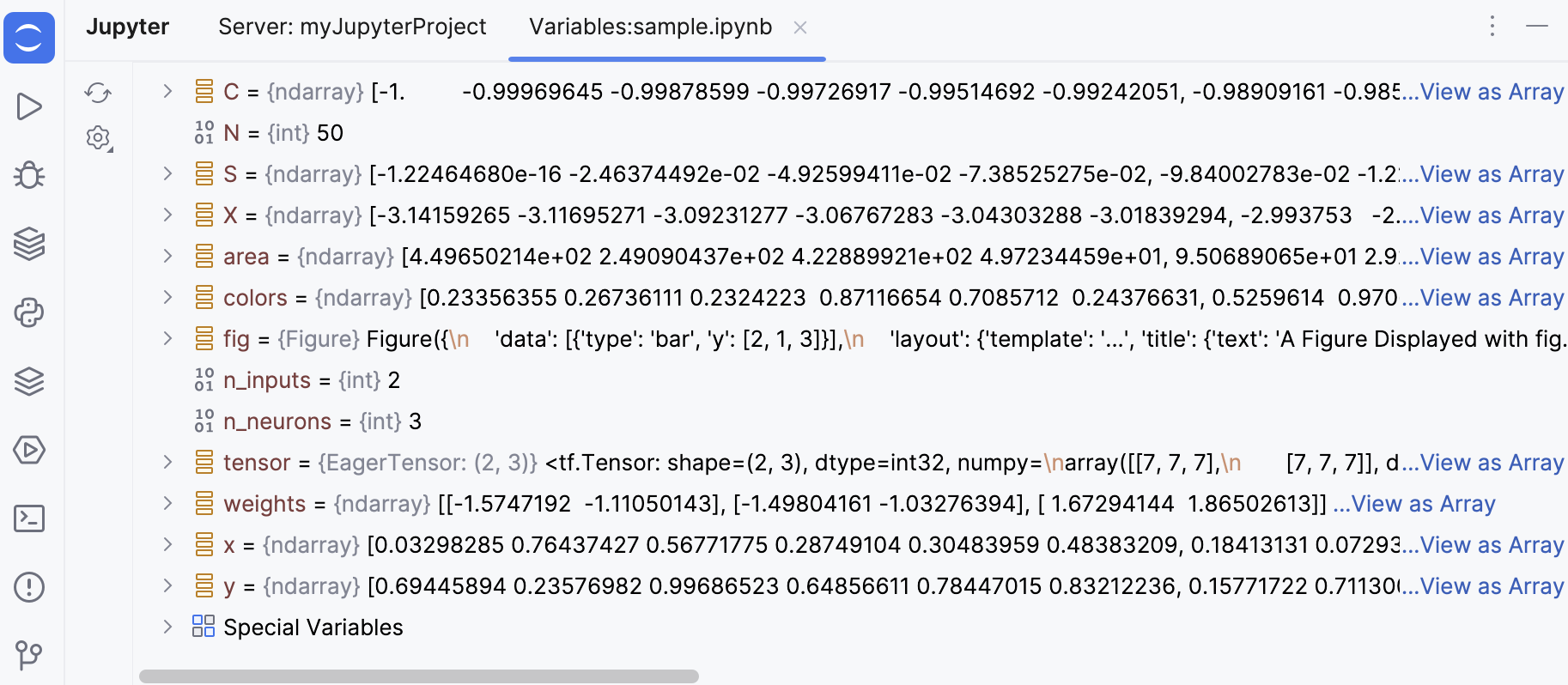This screenshot has width=1568, height=685.
Task: Open the Debug bug icon
Action: [x=29, y=175]
